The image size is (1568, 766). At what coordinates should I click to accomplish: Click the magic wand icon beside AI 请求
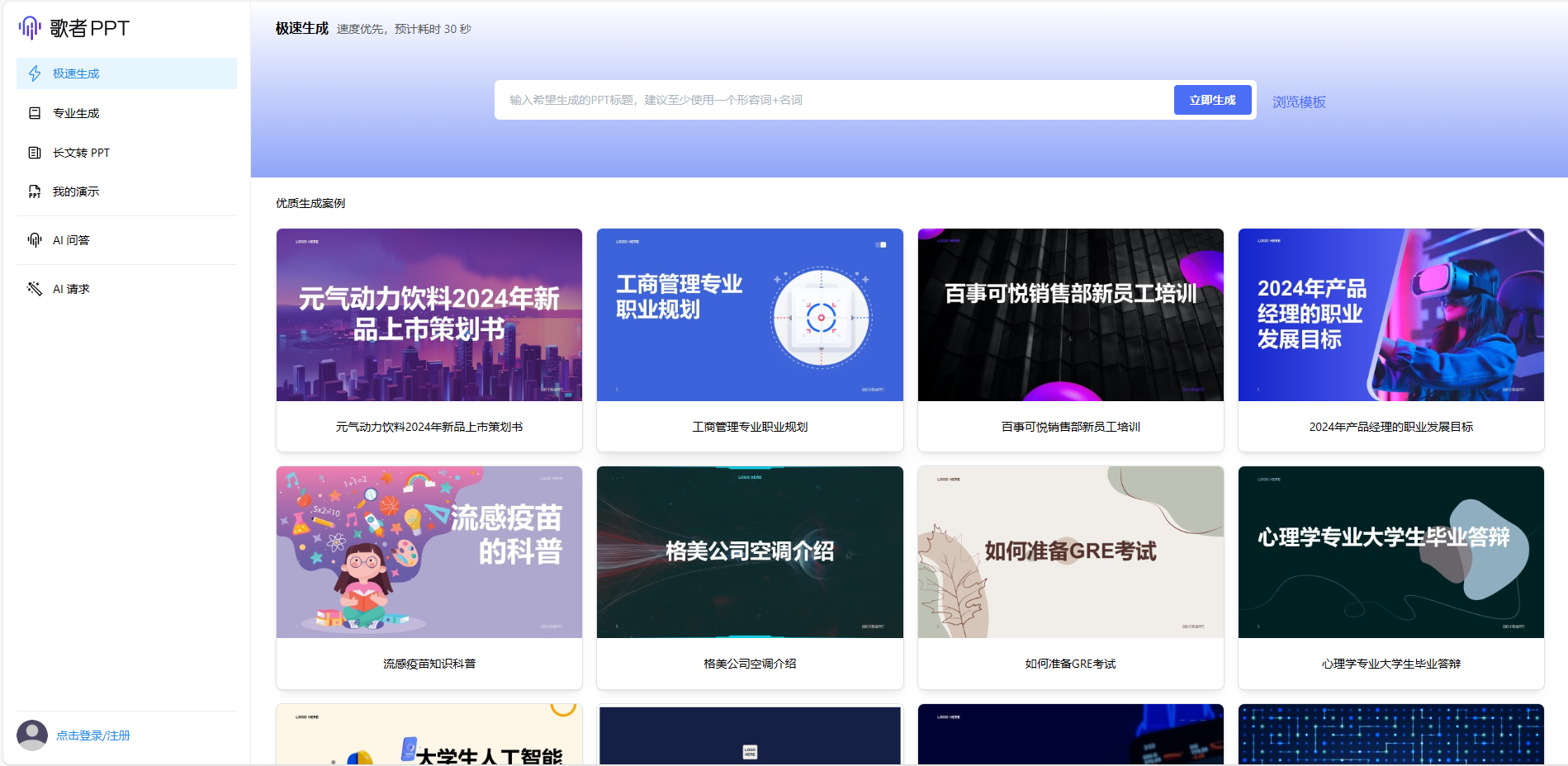pyautogui.click(x=35, y=289)
